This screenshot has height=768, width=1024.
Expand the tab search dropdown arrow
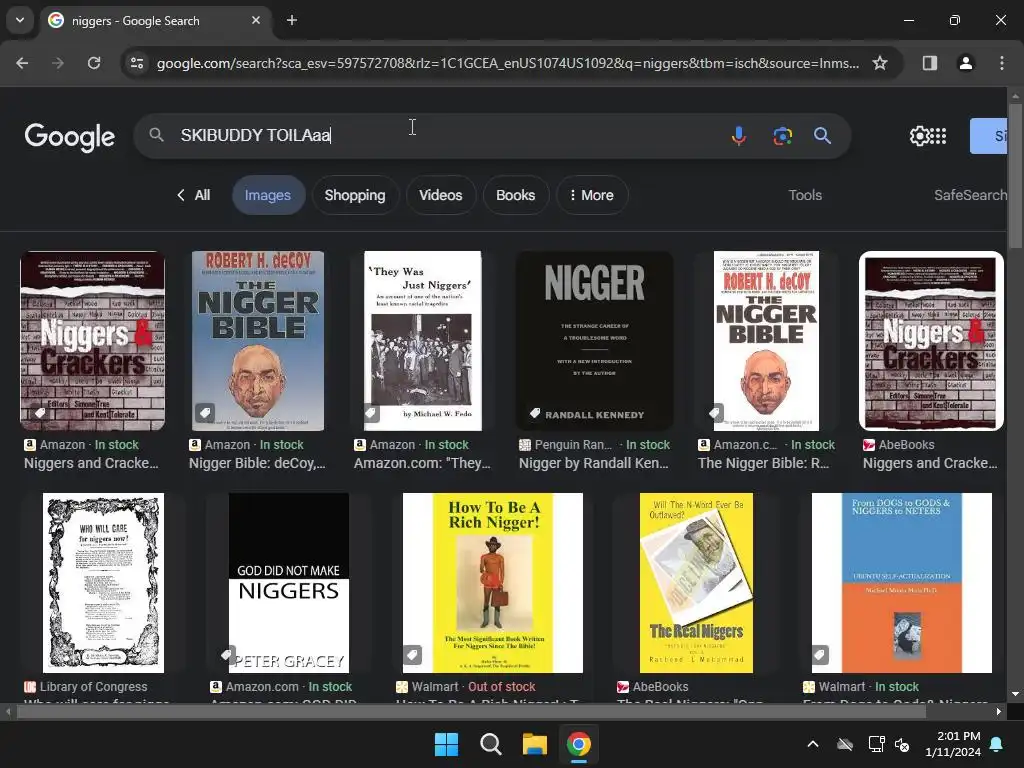[x=20, y=20]
